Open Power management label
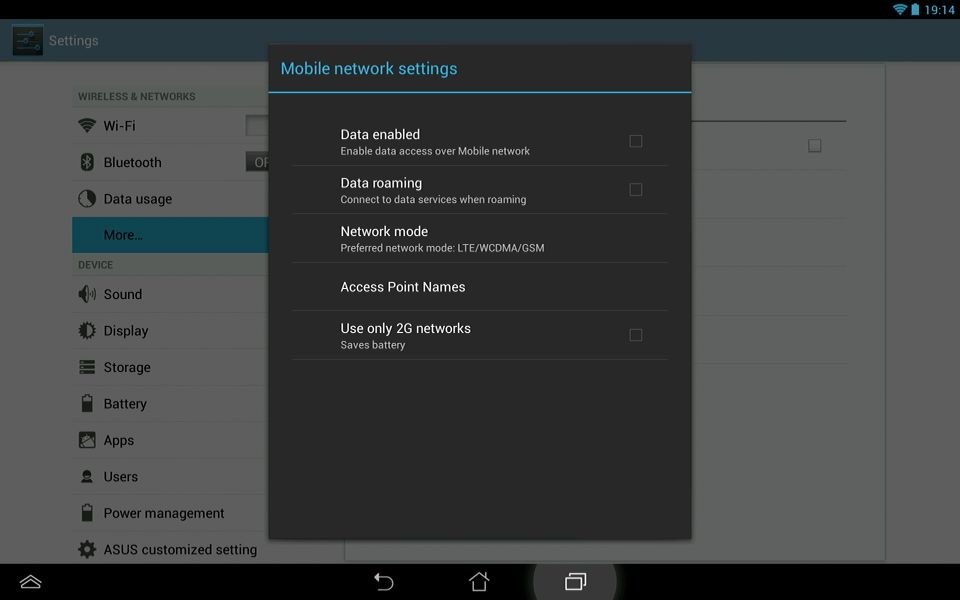This screenshot has width=960, height=600. pyautogui.click(x=163, y=513)
